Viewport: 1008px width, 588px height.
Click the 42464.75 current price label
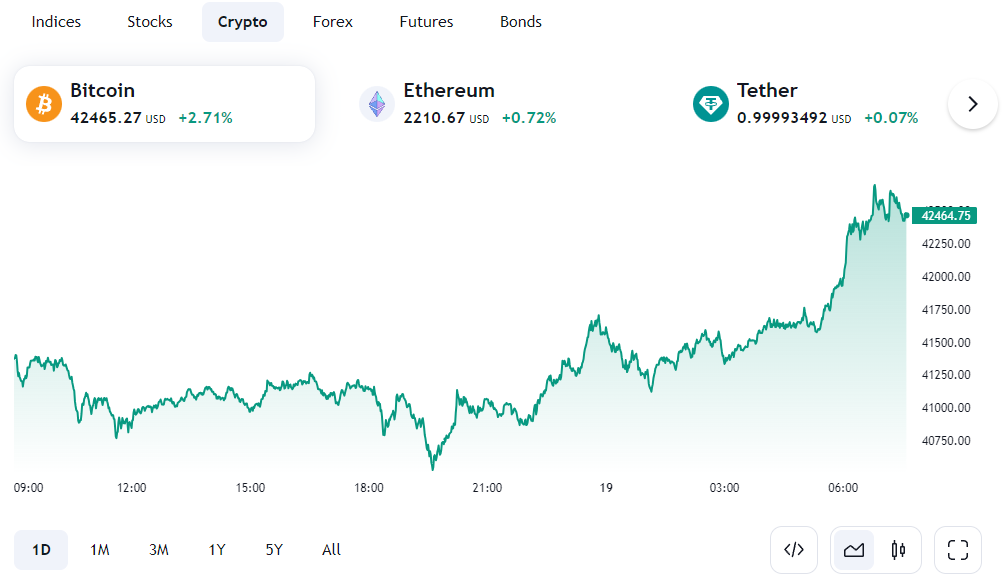click(944, 216)
